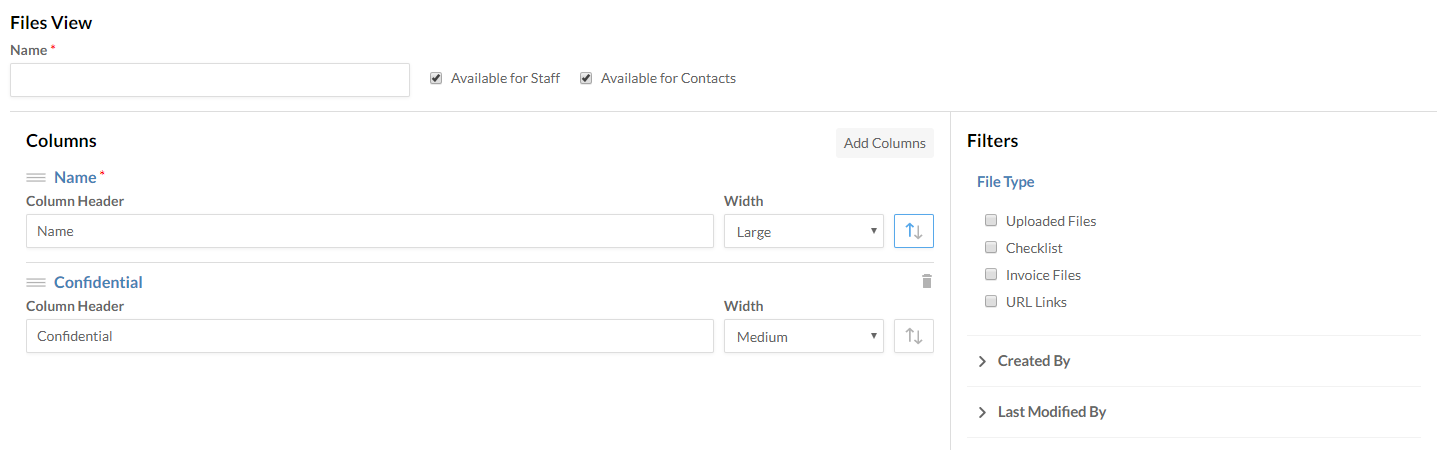Toggle Available for Contacts checkbox
1455x450 pixels.
(x=586, y=78)
